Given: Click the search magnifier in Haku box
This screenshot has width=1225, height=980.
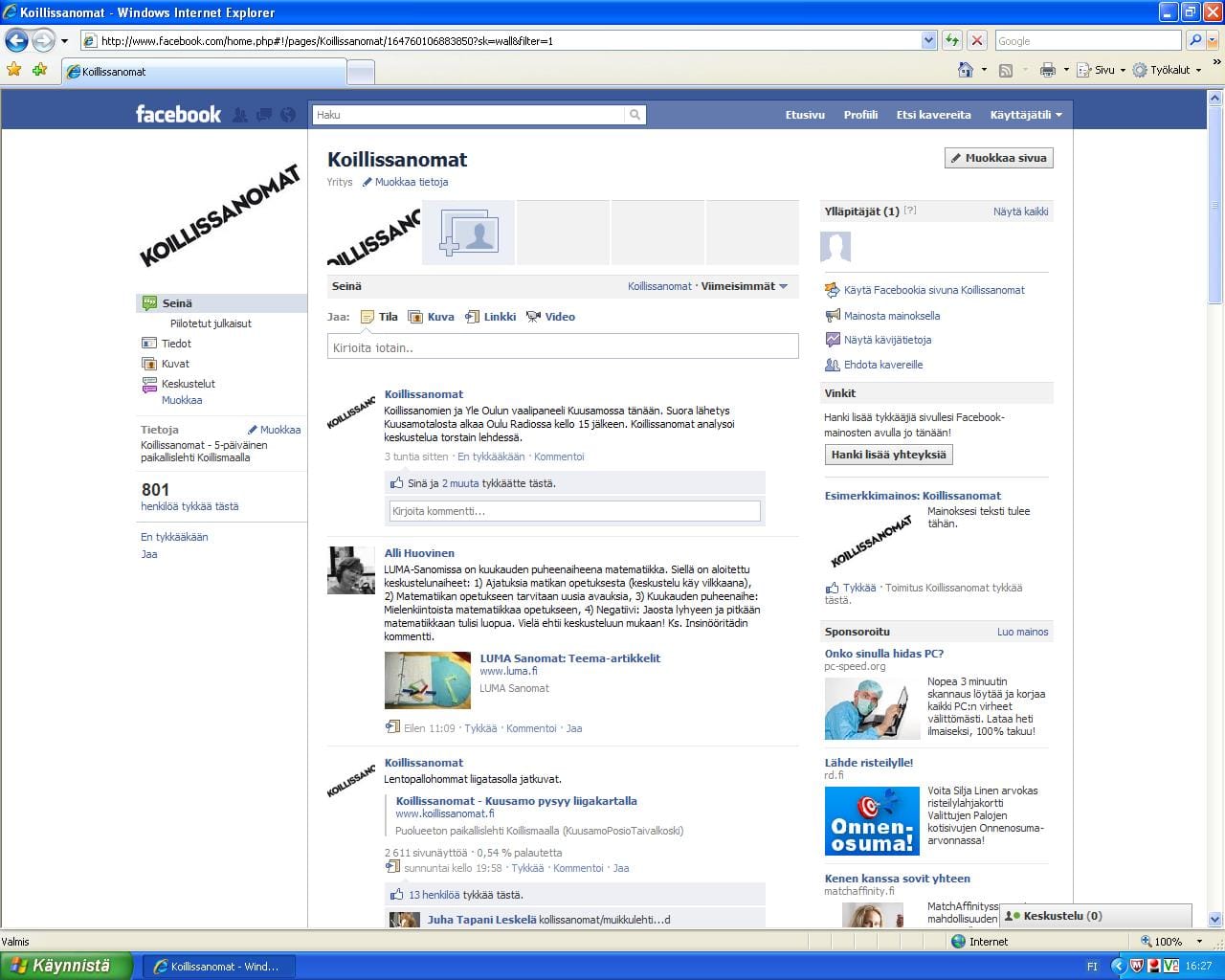Looking at the screenshot, I should (x=635, y=115).
